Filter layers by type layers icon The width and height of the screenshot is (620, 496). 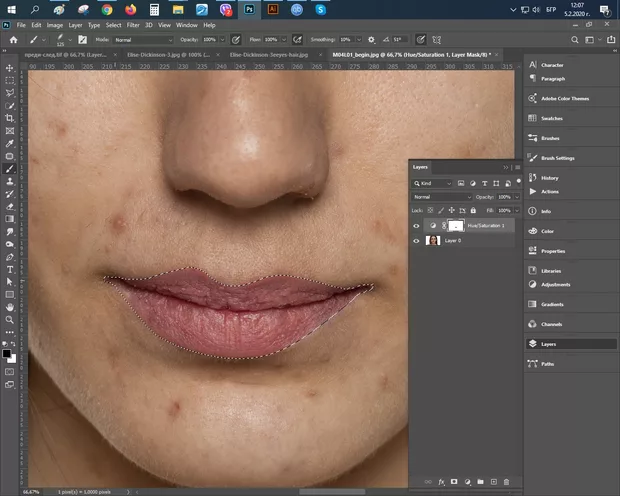tap(486, 184)
